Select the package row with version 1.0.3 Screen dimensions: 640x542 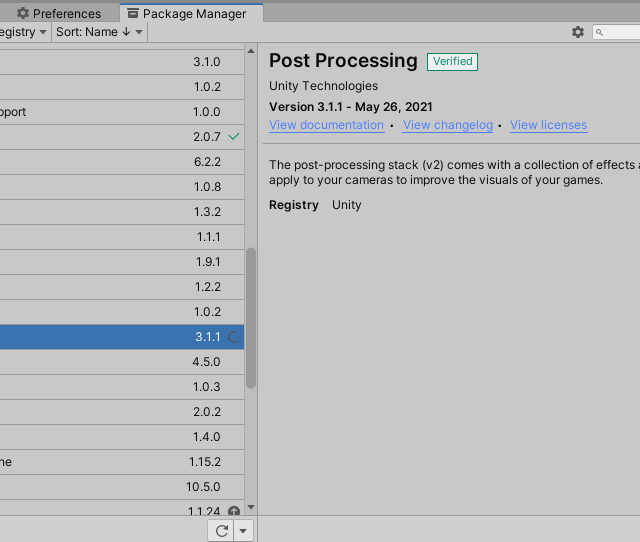tap(122, 387)
